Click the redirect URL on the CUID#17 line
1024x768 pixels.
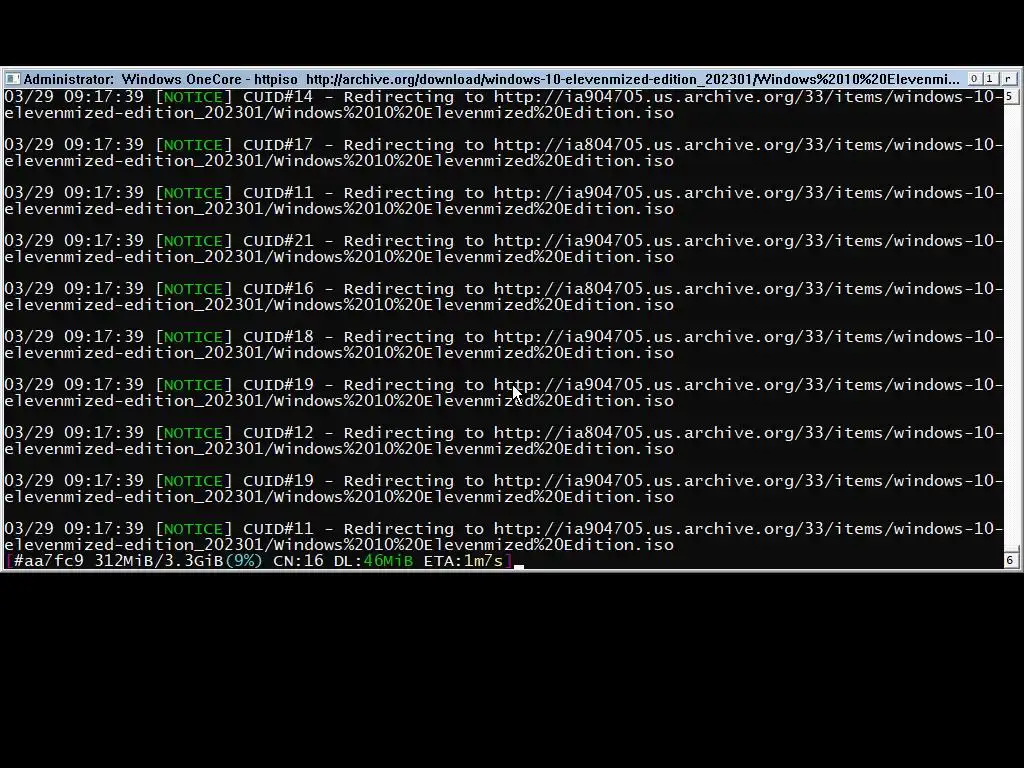tap(748, 145)
